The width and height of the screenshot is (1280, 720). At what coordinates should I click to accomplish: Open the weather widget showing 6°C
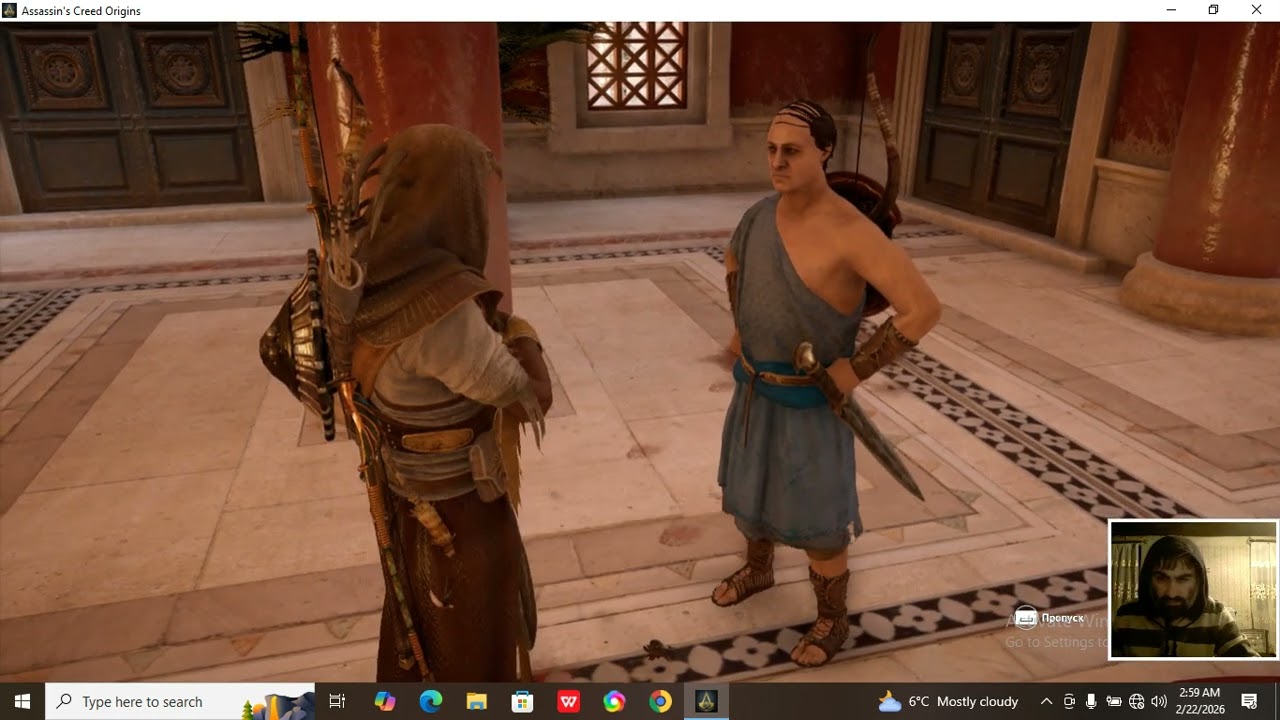click(x=948, y=701)
